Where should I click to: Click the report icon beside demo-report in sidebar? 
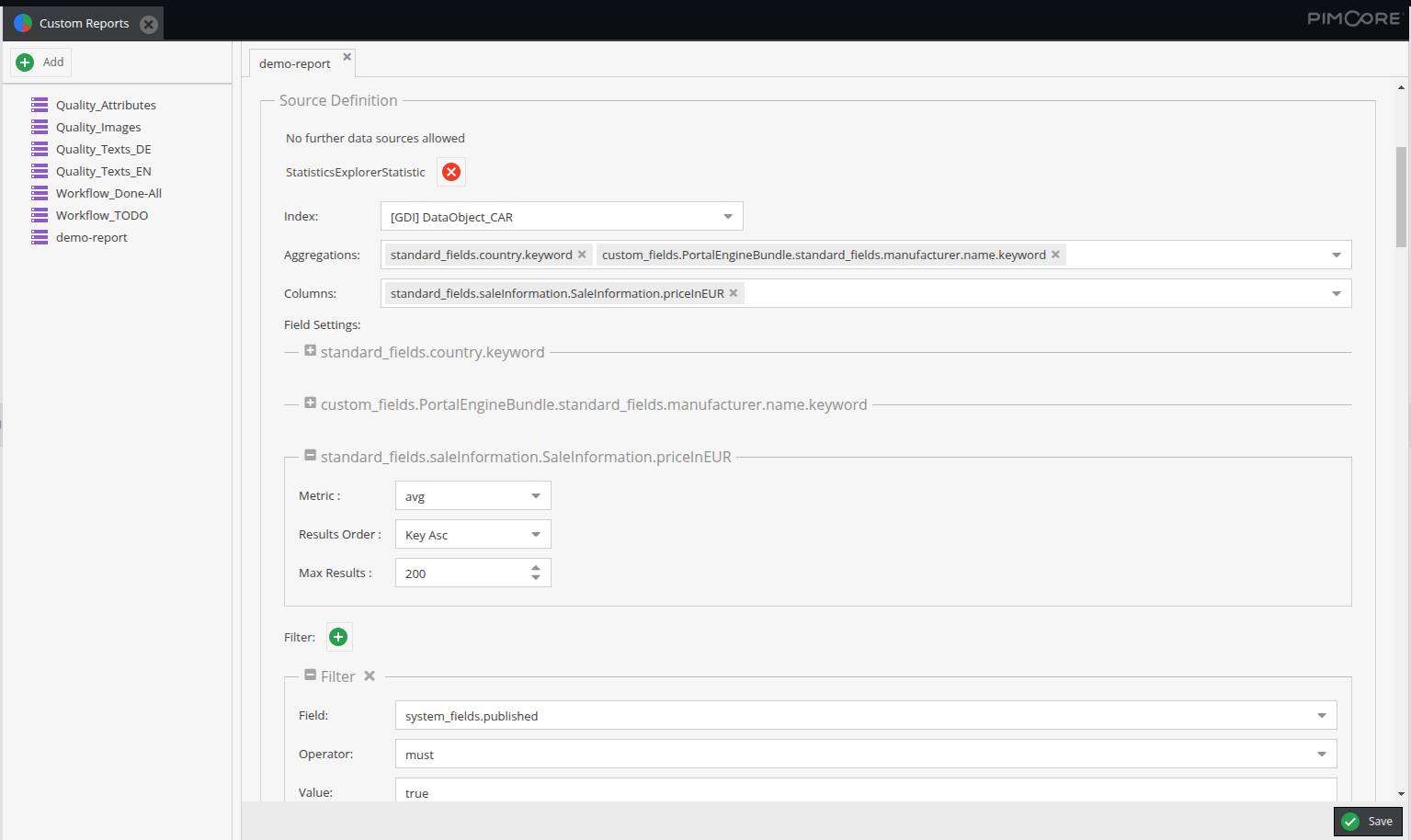(39, 237)
